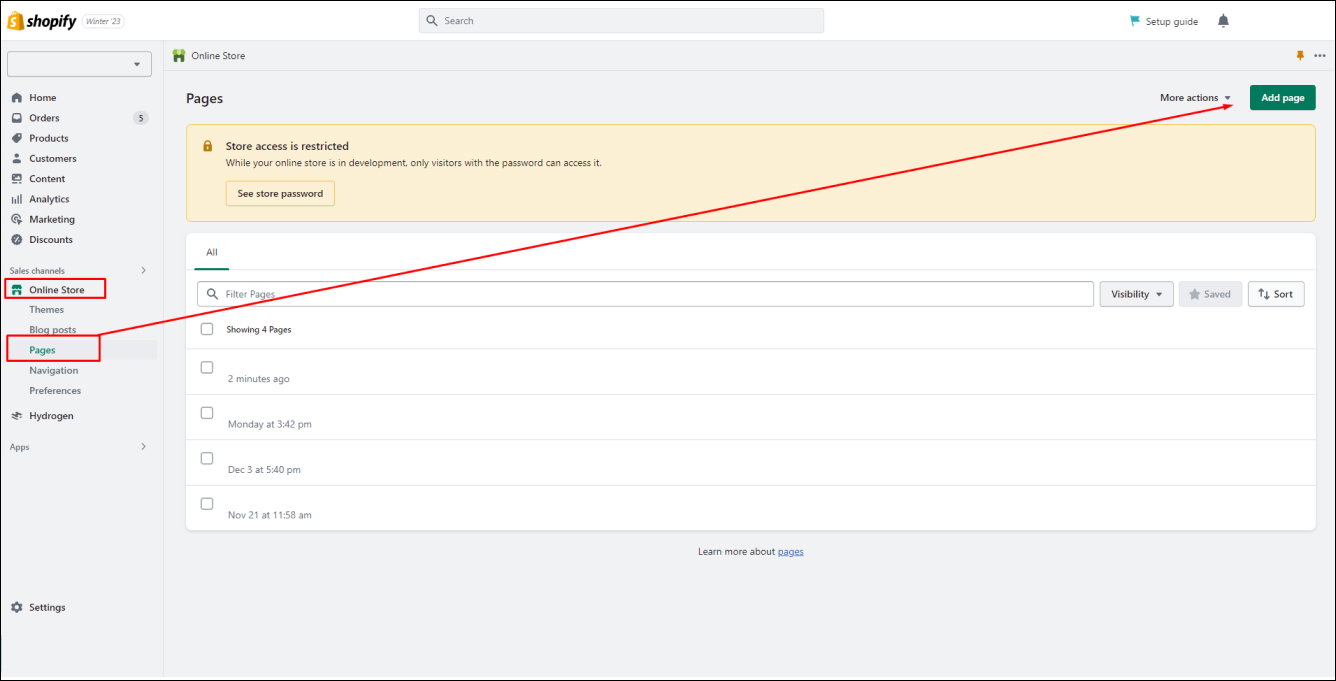This screenshot has width=1336, height=681.
Task: Click the pin icon in the header bar
Action: pos(1300,56)
